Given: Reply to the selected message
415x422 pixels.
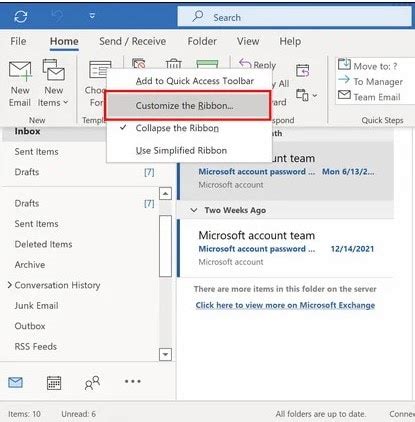Looking at the screenshot, I should (258, 64).
